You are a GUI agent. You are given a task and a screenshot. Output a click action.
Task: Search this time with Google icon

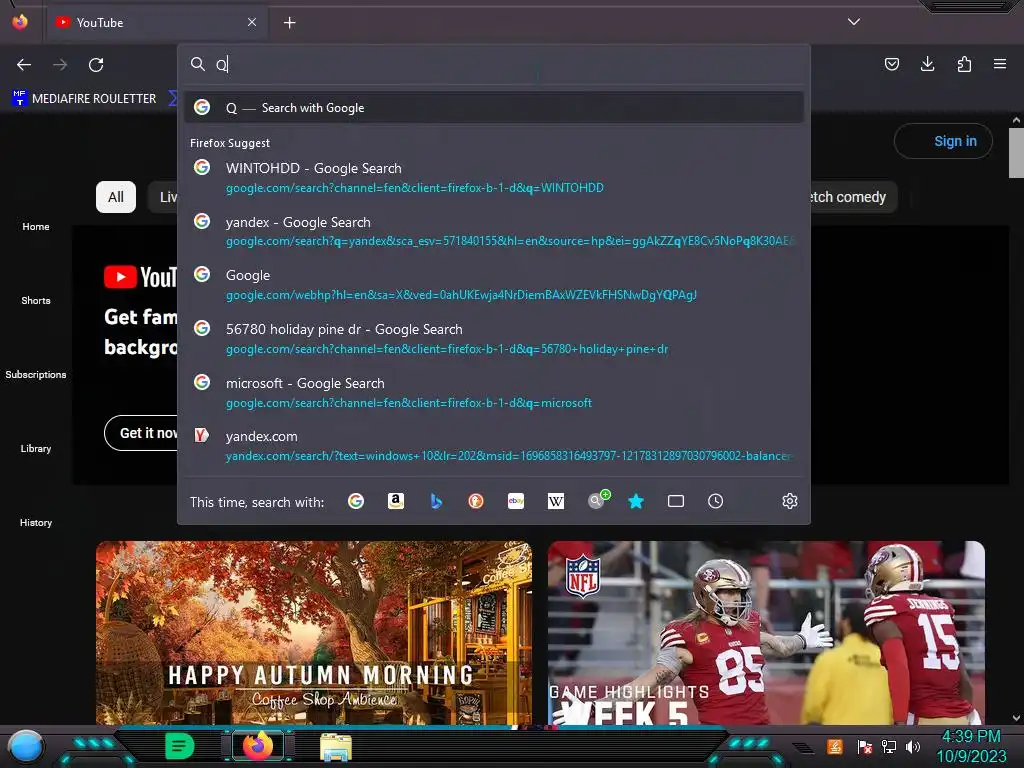pyautogui.click(x=356, y=501)
